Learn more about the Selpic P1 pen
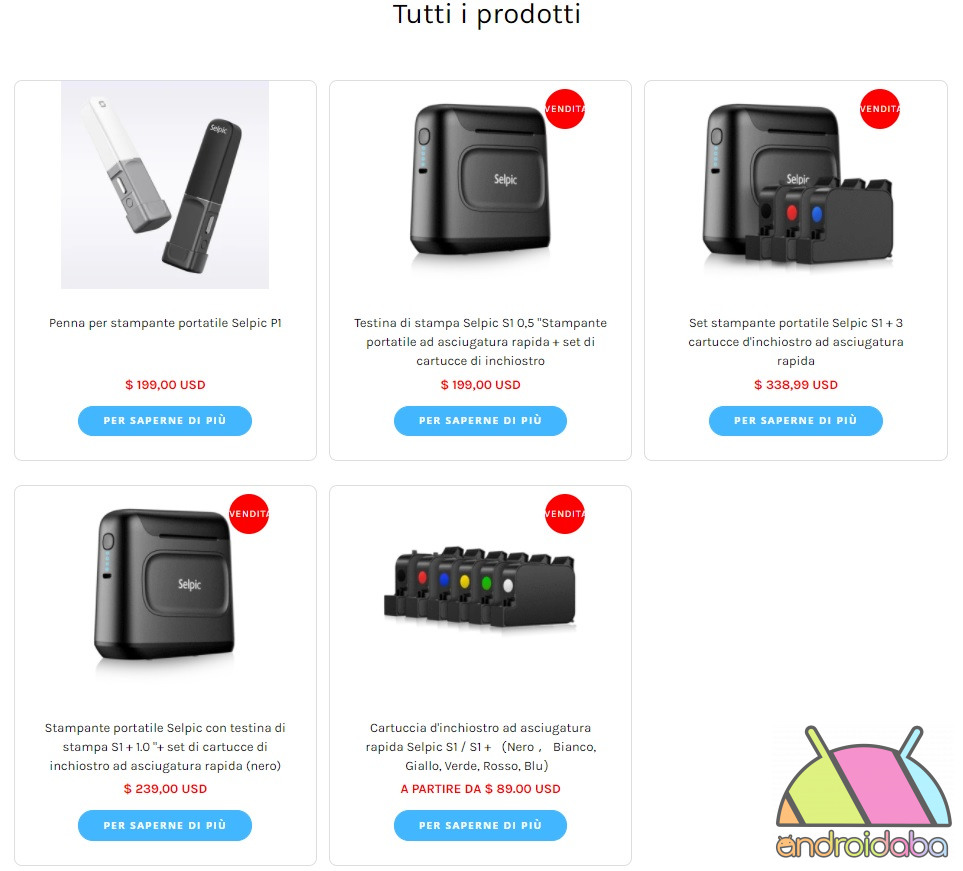The height and width of the screenshot is (871, 963). point(165,421)
